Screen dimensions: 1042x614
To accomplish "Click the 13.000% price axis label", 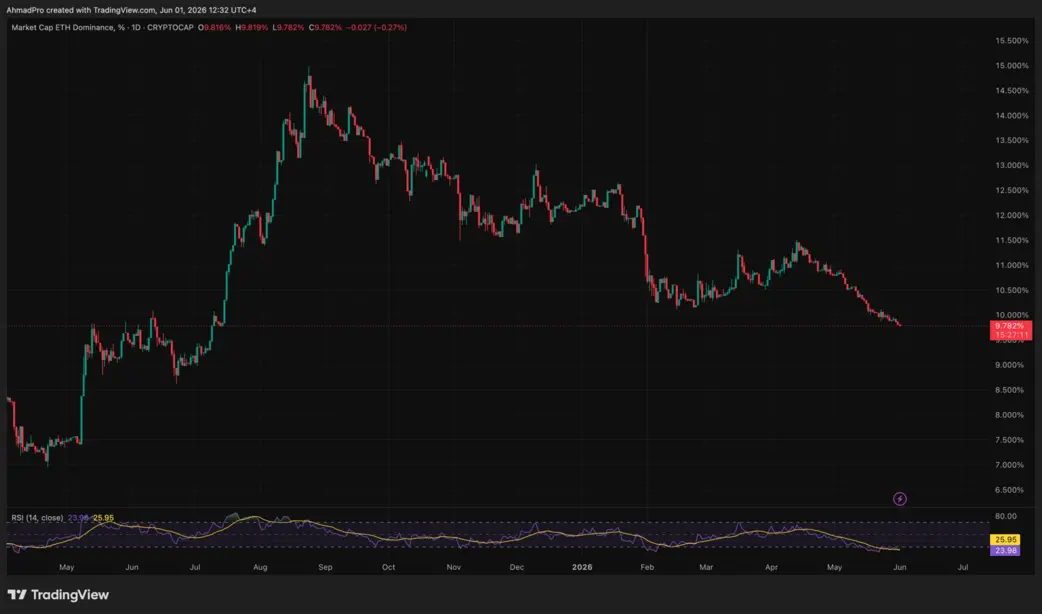I will point(1011,165).
